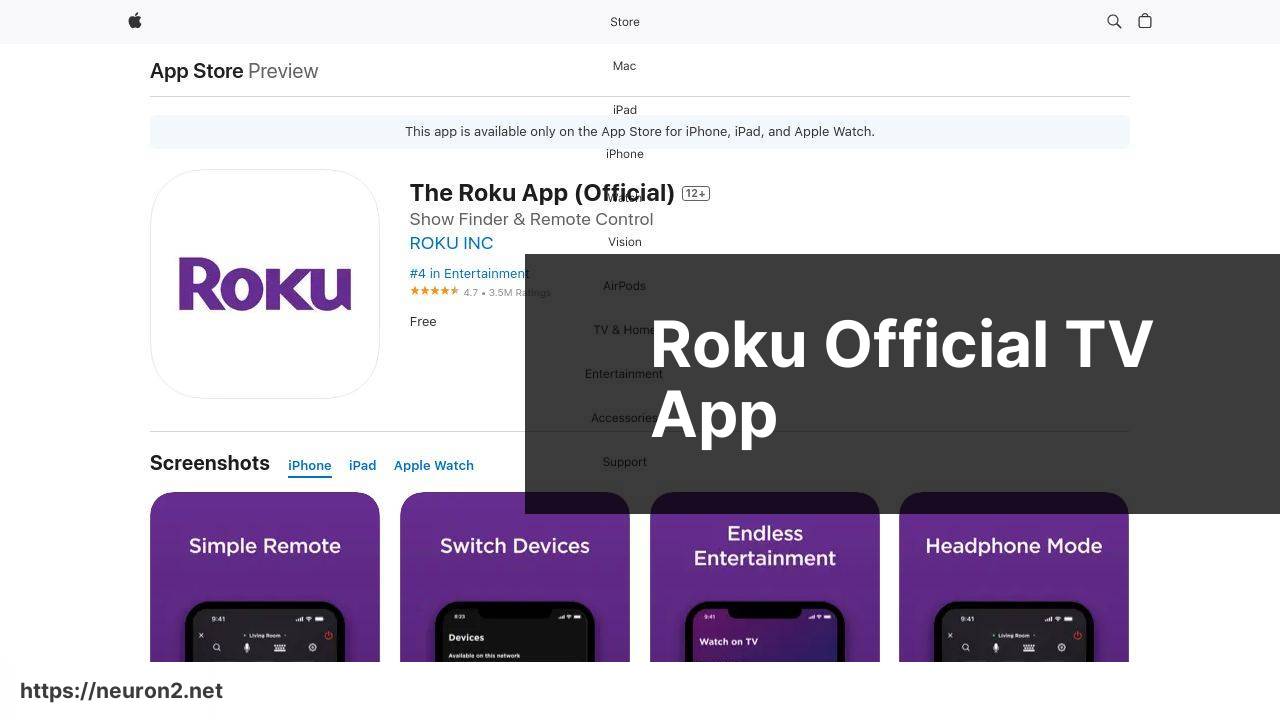Select the iPhone screenshots tab

pyautogui.click(x=310, y=466)
